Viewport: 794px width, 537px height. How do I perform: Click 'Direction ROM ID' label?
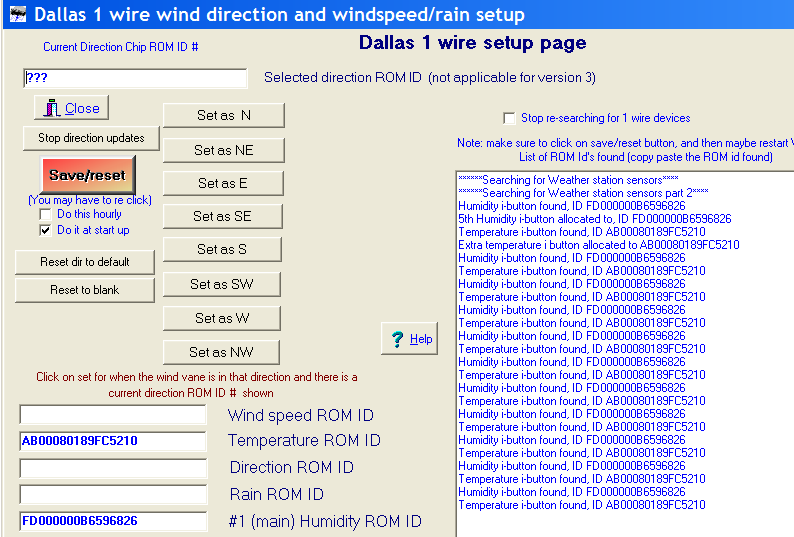pyautogui.click(x=292, y=467)
